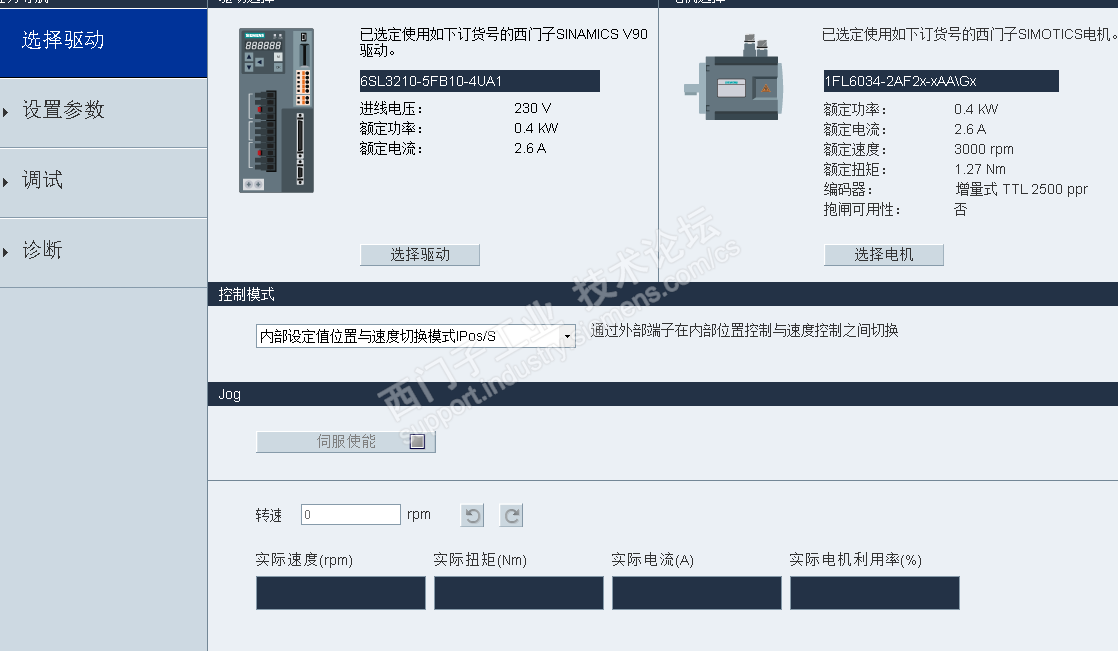Image resolution: width=1118 pixels, height=651 pixels.
Task: Click the Jog section header
Action: (x=662, y=394)
